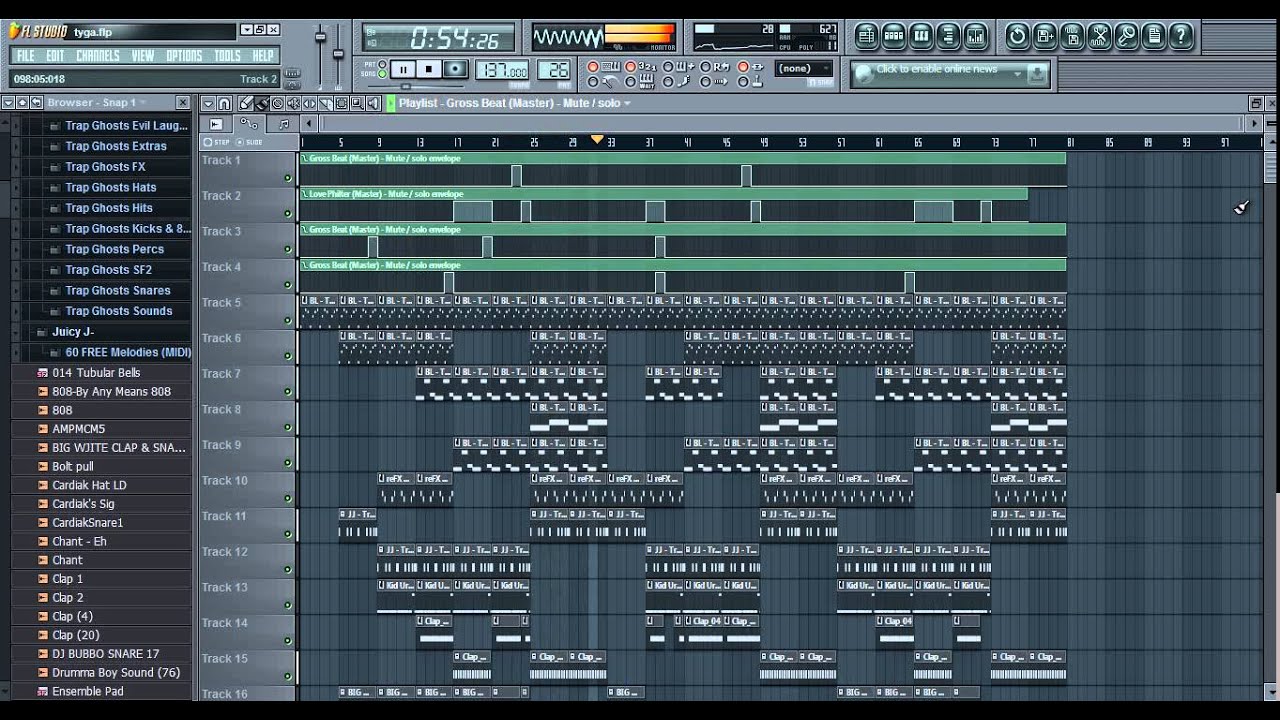The height and width of the screenshot is (720, 1280).
Task: Select the Slice tool in playlist toolbar
Action: (x=325, y=103)
